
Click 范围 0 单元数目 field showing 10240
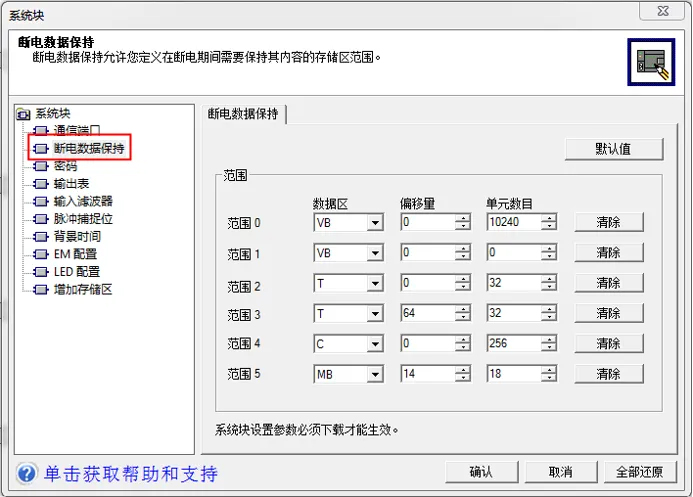tap(512, 223)
